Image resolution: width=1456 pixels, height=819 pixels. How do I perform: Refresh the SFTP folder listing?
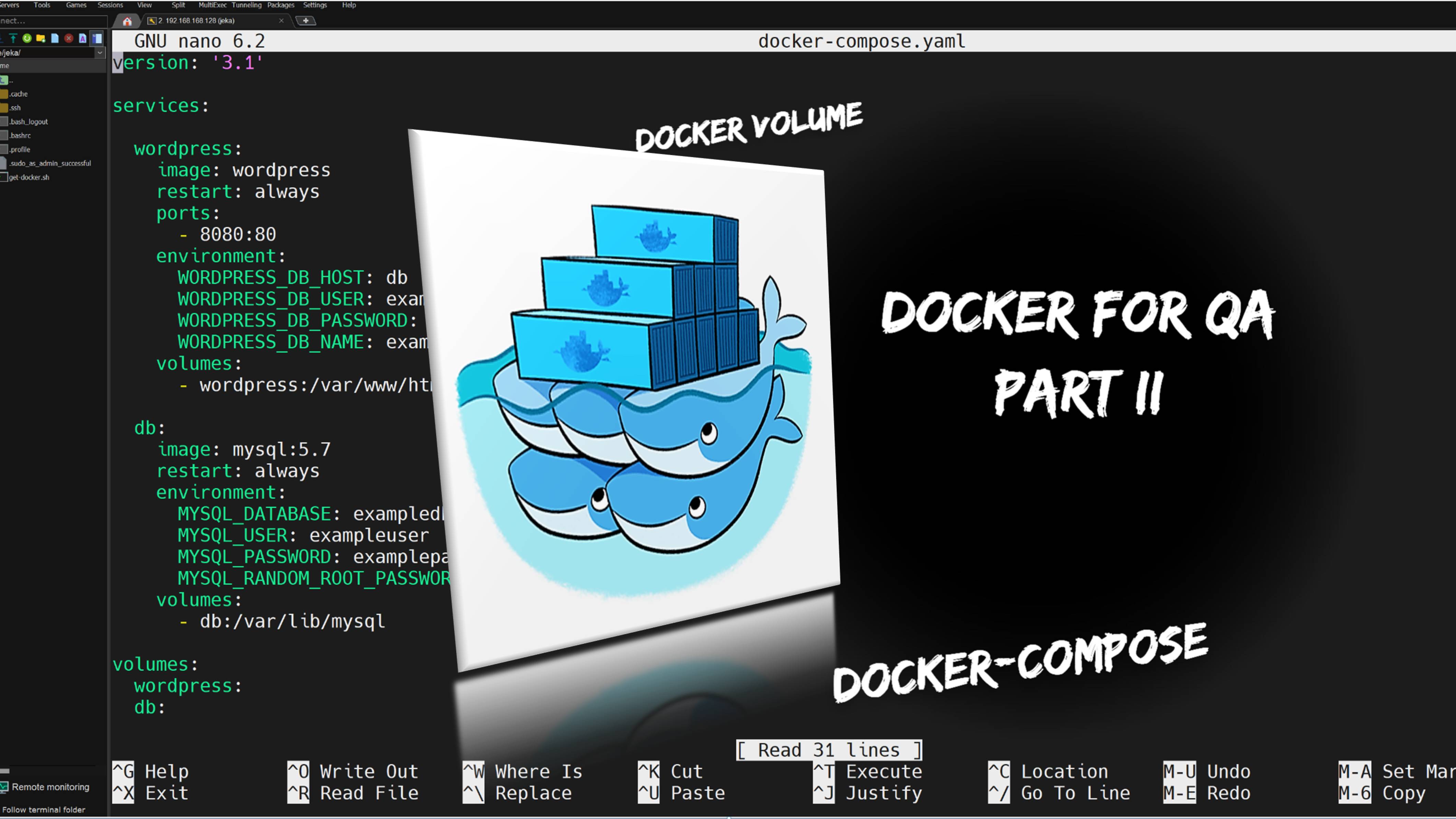26,38
